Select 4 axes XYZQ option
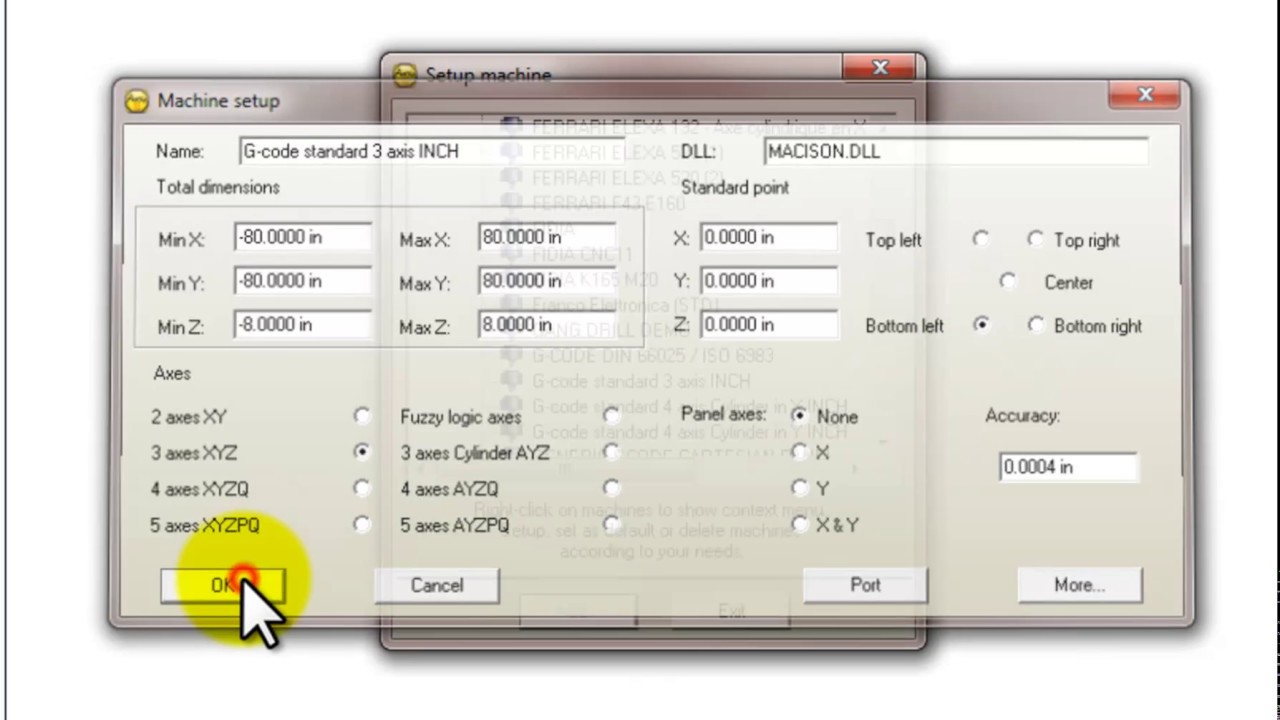Screen dimensions: 1280x720 click(x=362, y=488)
